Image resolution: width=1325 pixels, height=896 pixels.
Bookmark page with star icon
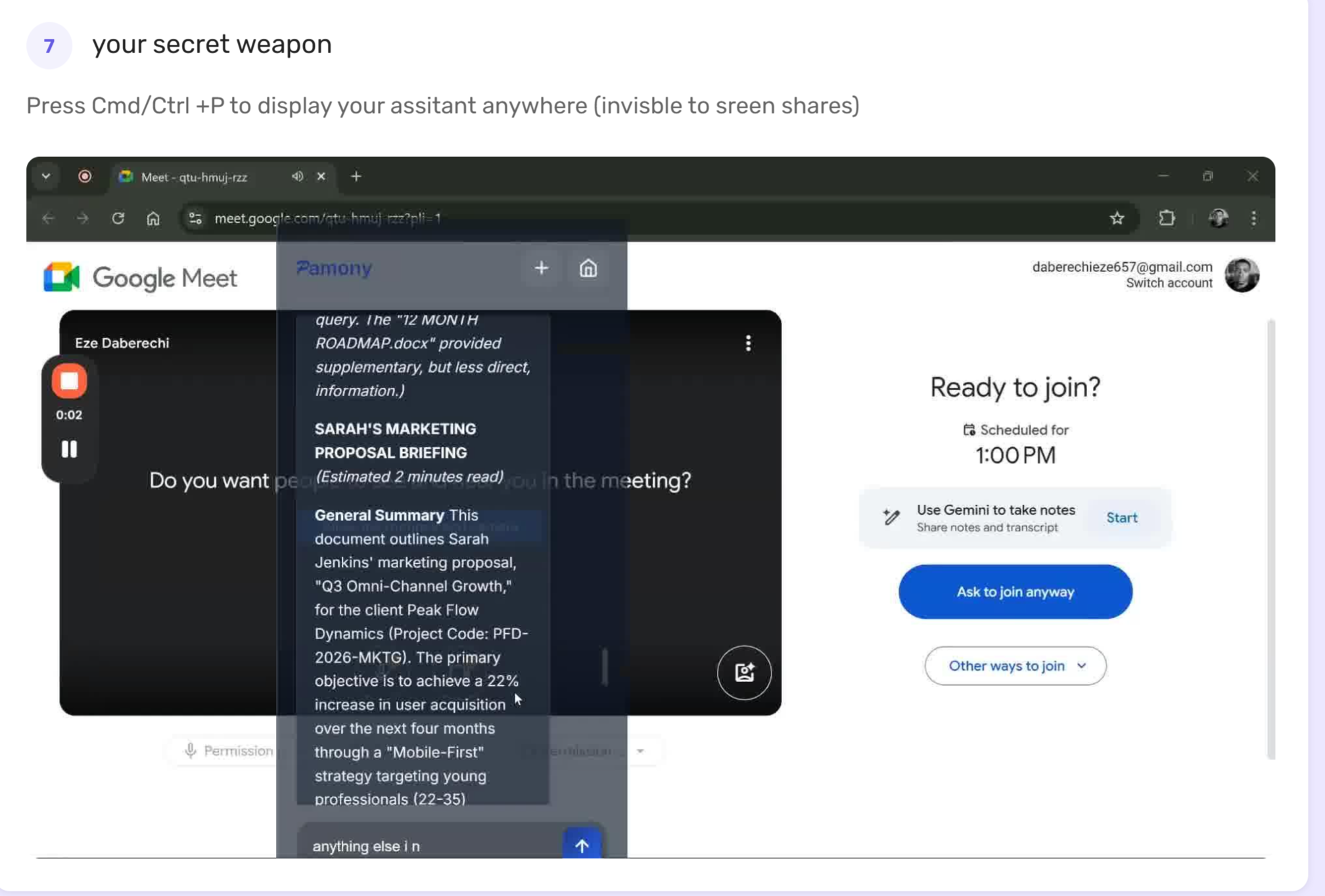(x=1117, y=218)
